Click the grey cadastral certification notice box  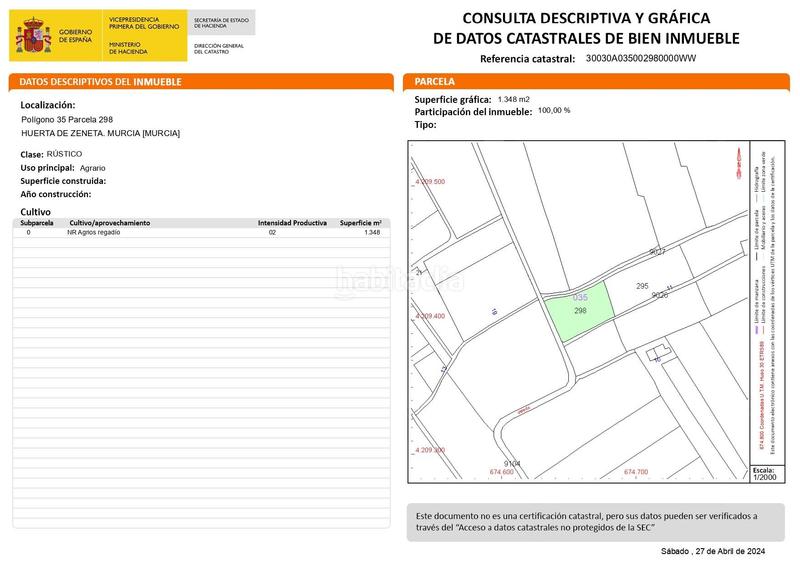click(x=595, y=521)
